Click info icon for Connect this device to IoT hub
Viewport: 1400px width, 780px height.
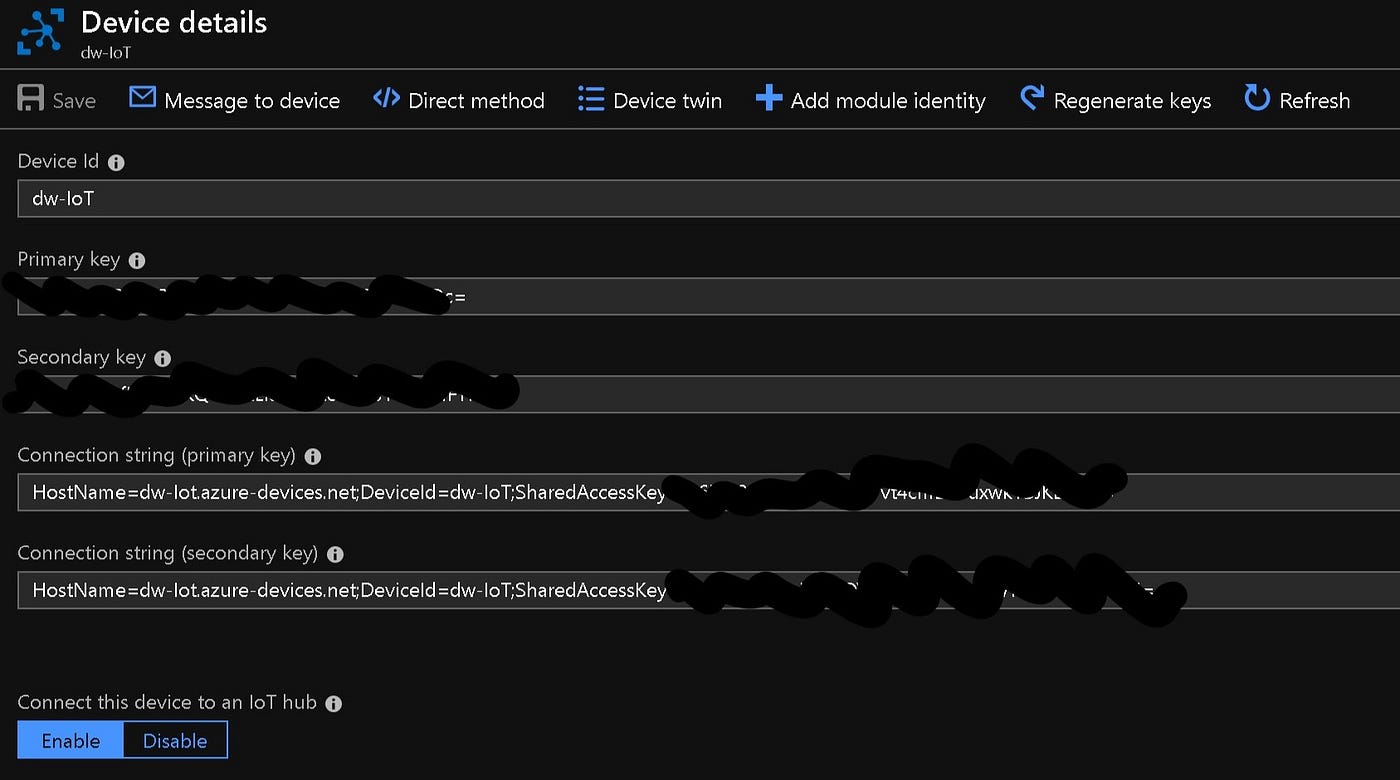[334, 703]
